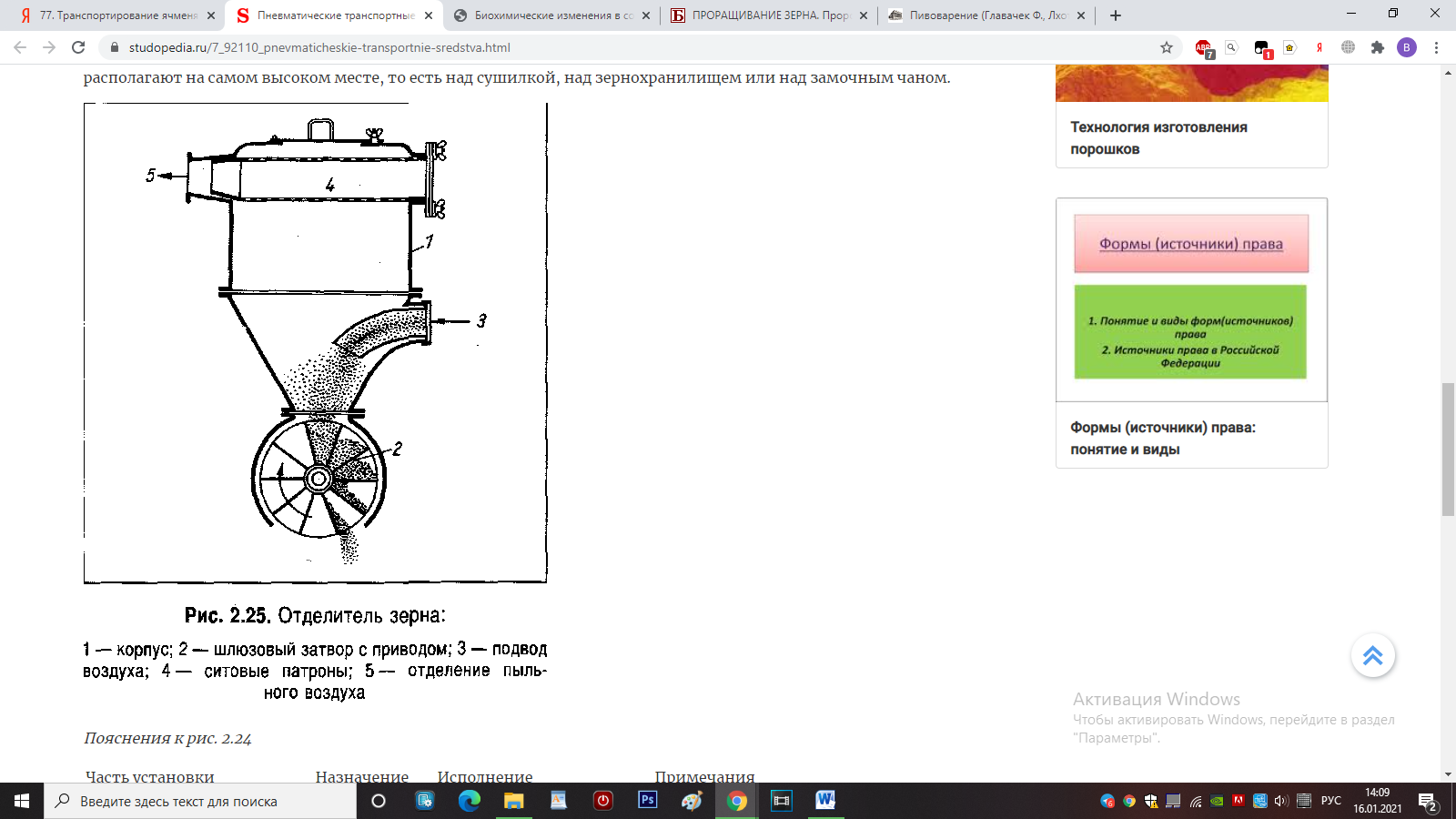Go back to the previous page
This screenshot has width=1456, height=819.
pyautogui.click(x=20, y=47)
